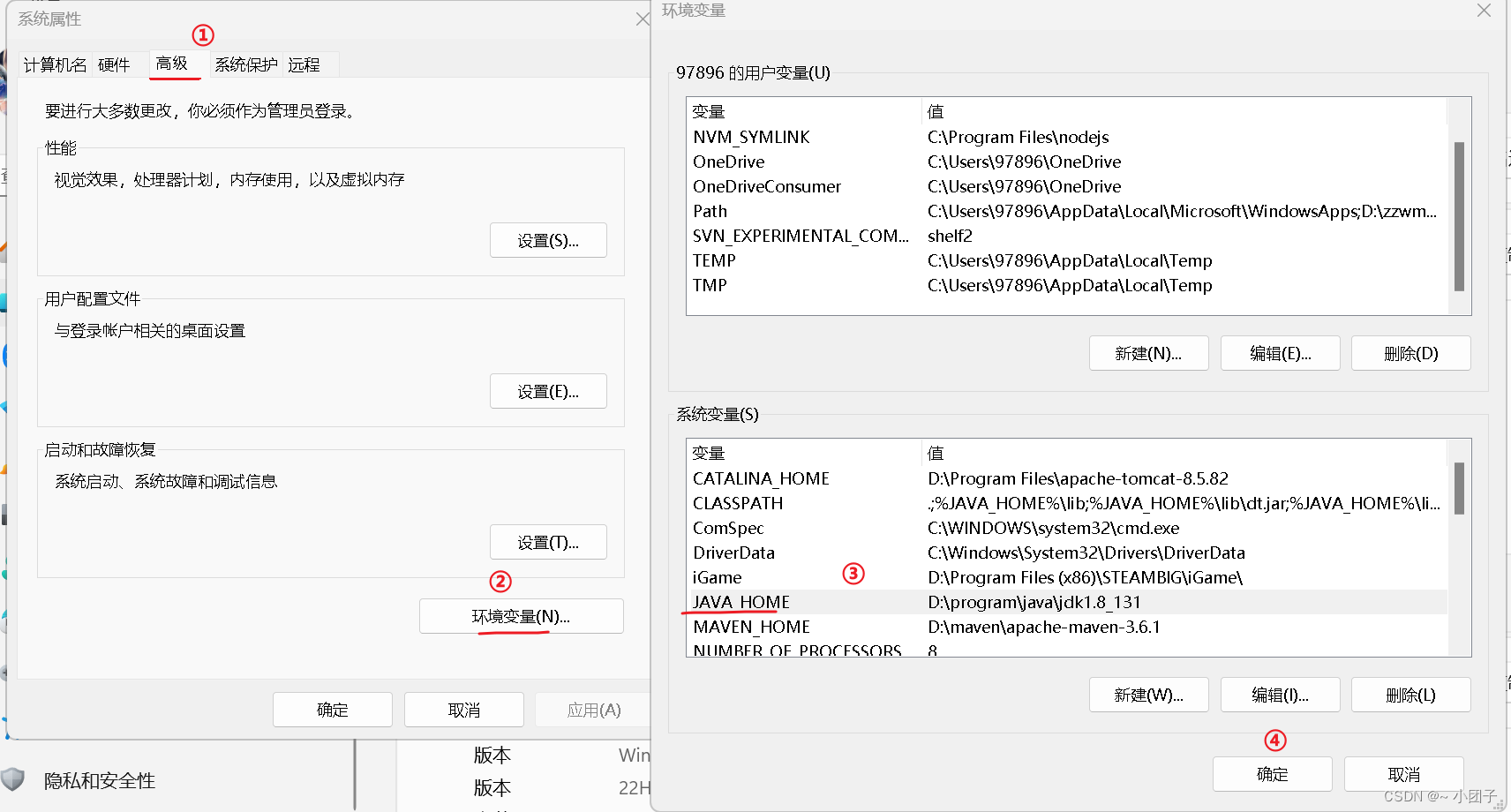
Task: Select the NVM_SYMLINK user variable row
Action: point(1067,137)
